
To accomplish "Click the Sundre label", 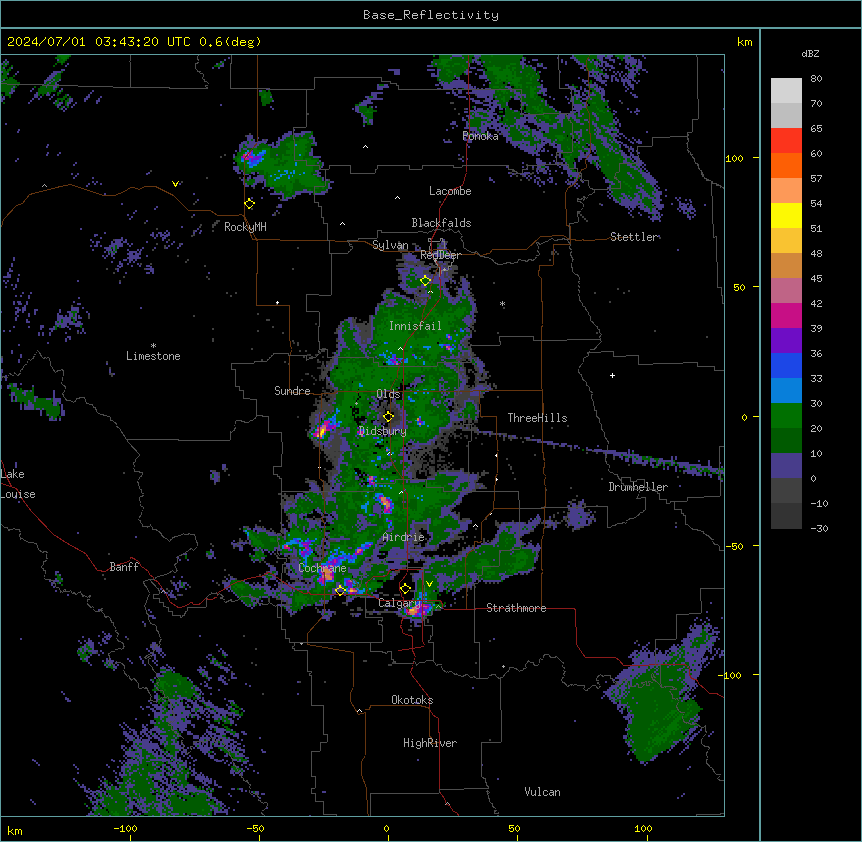I will pos(292,391).
